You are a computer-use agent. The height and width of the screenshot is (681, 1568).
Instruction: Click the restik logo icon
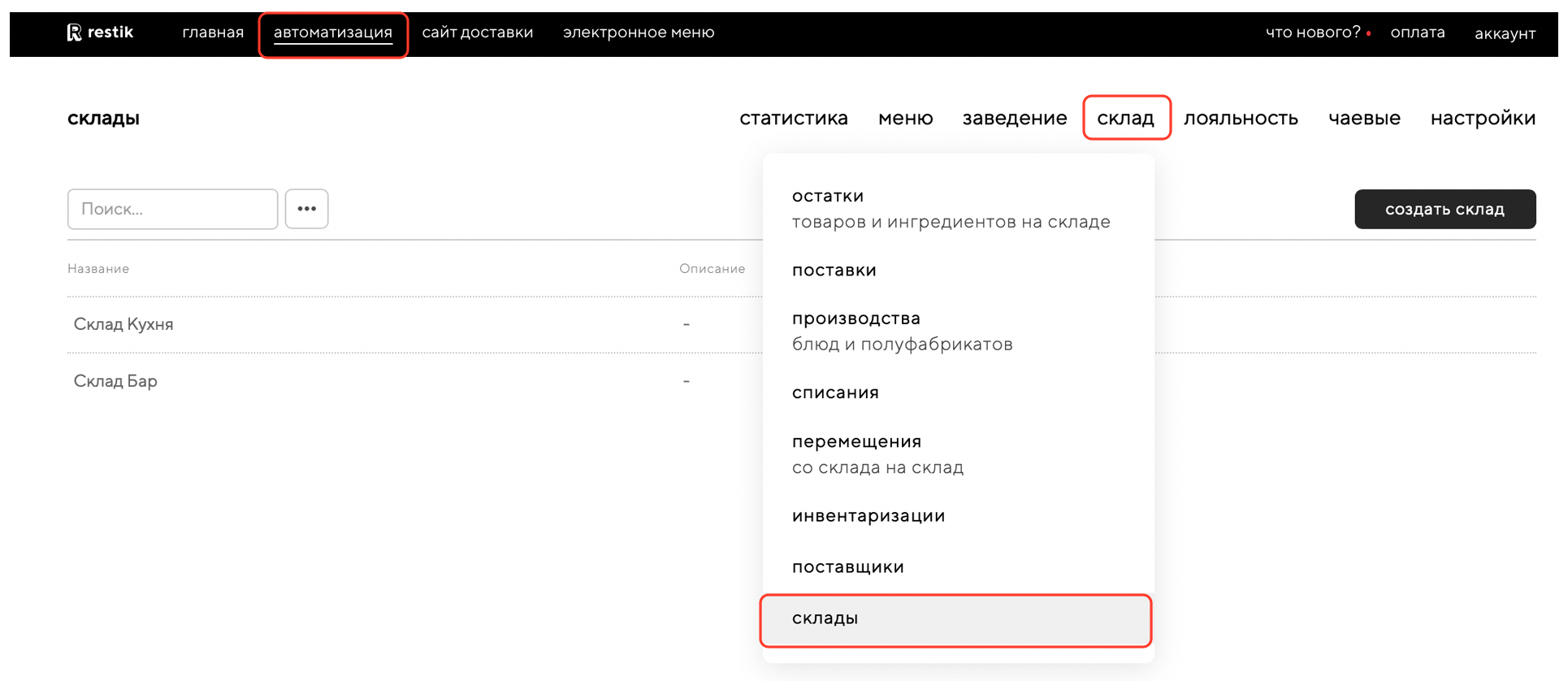pos(75,33)
